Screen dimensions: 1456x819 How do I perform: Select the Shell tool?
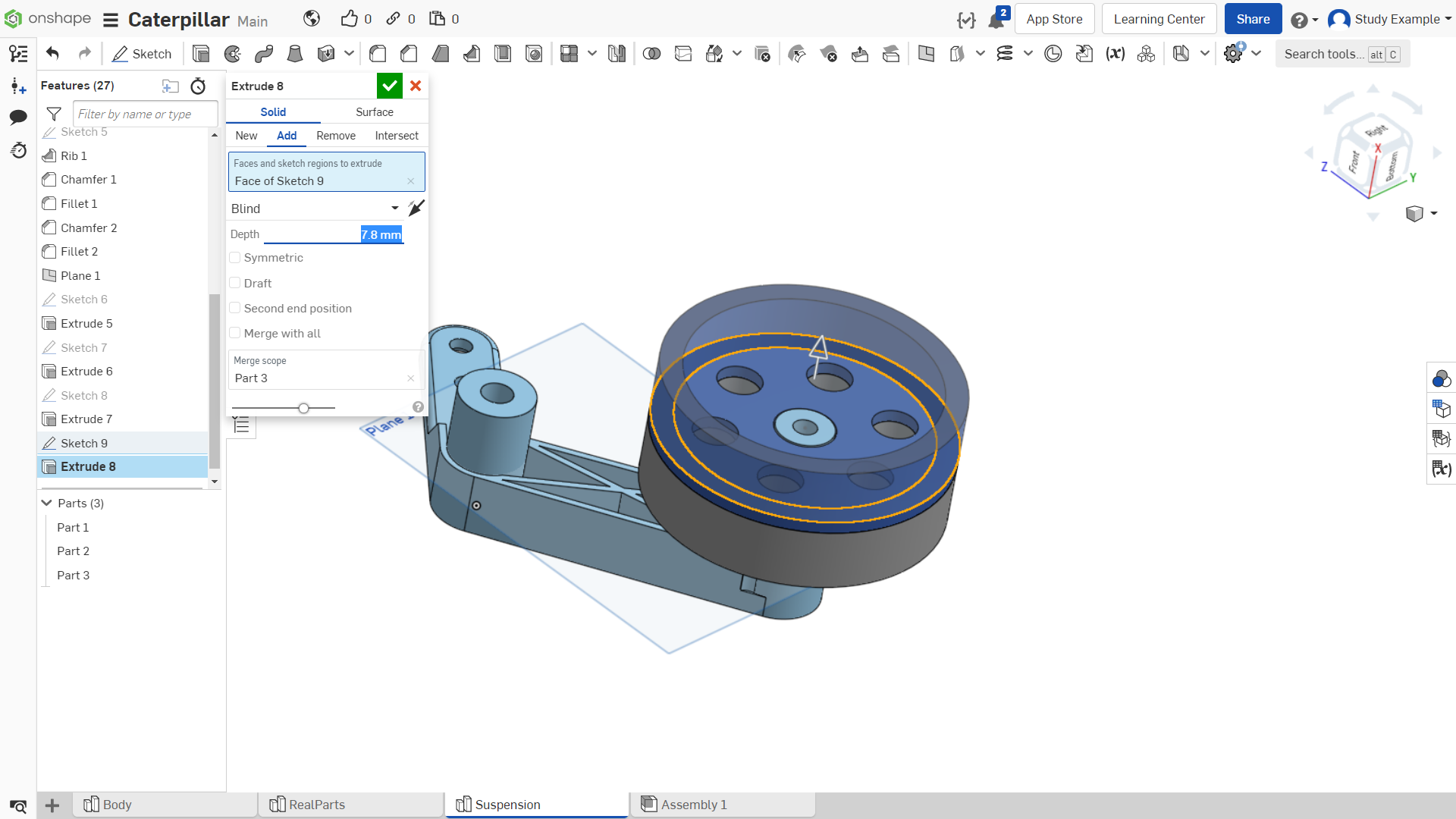click(x=503, y=54)
